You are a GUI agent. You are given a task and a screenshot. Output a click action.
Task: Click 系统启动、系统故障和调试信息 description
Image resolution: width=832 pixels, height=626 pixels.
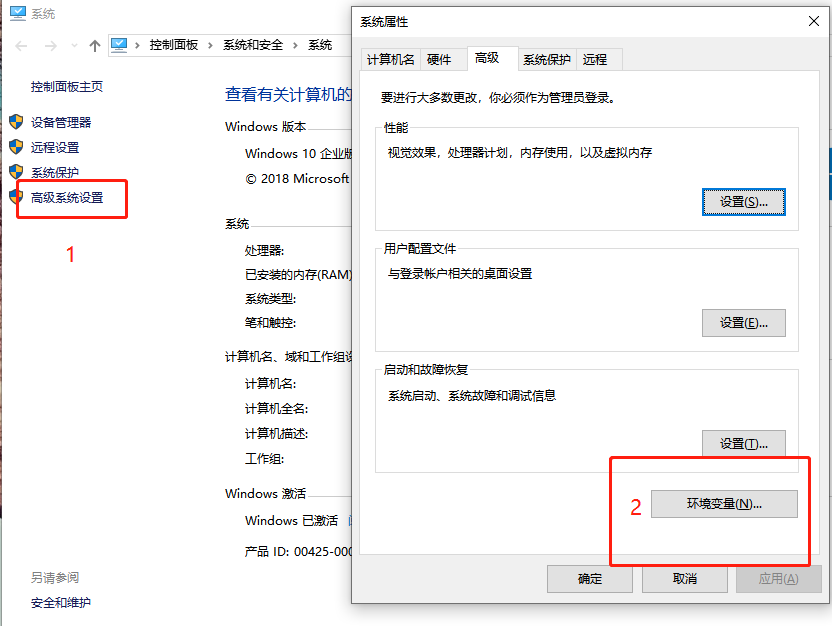[x=472, y=396]
